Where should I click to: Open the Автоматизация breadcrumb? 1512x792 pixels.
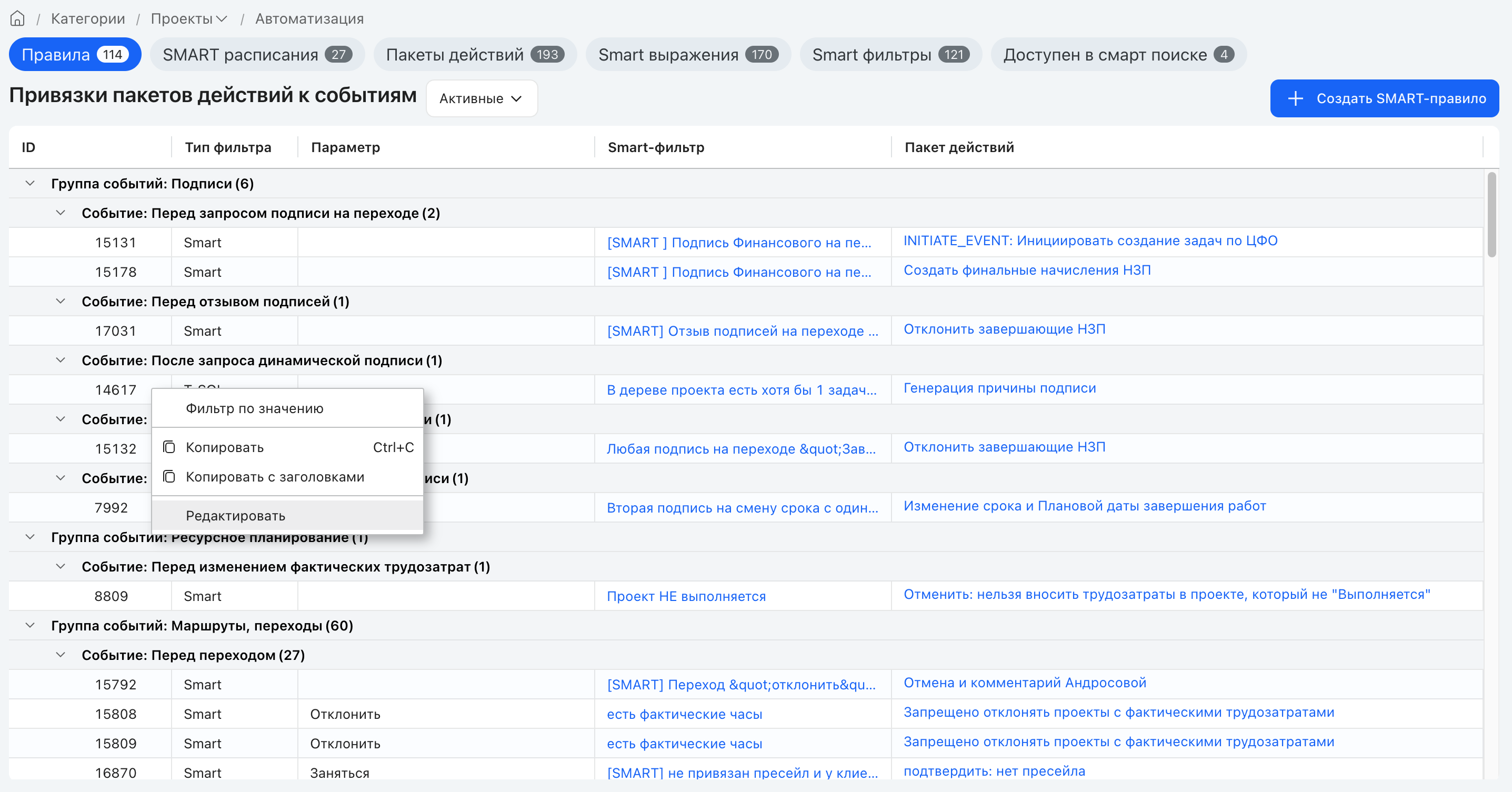pyautogui.click(x=309, y=19)
